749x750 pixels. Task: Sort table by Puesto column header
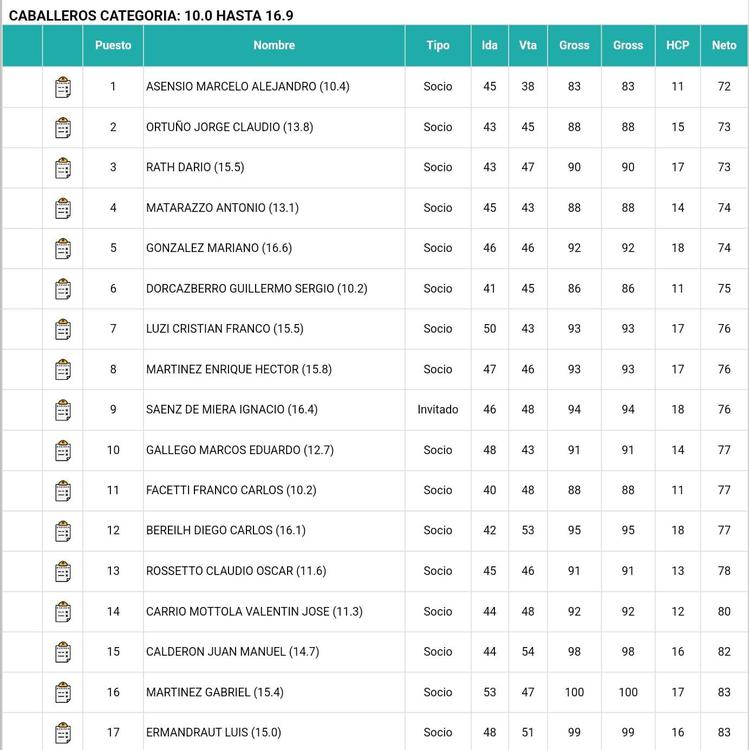click(113, 46)
